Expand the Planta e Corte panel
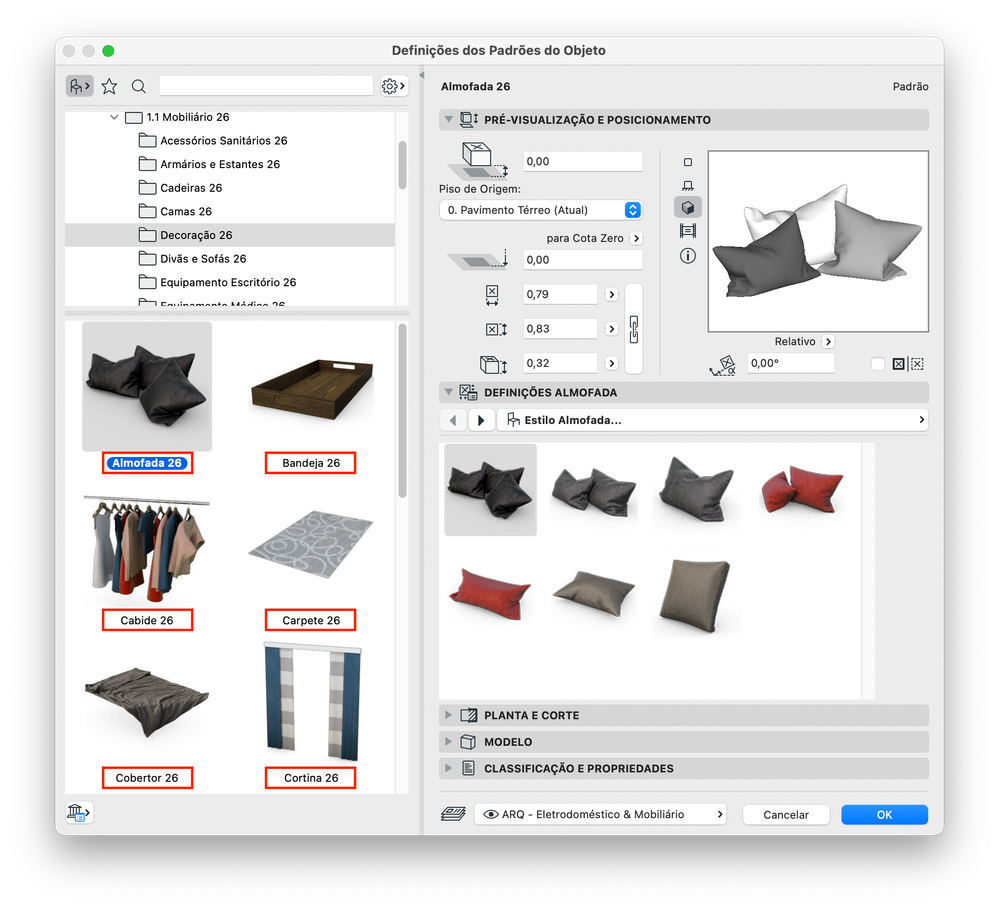 [x=683, y=716]
